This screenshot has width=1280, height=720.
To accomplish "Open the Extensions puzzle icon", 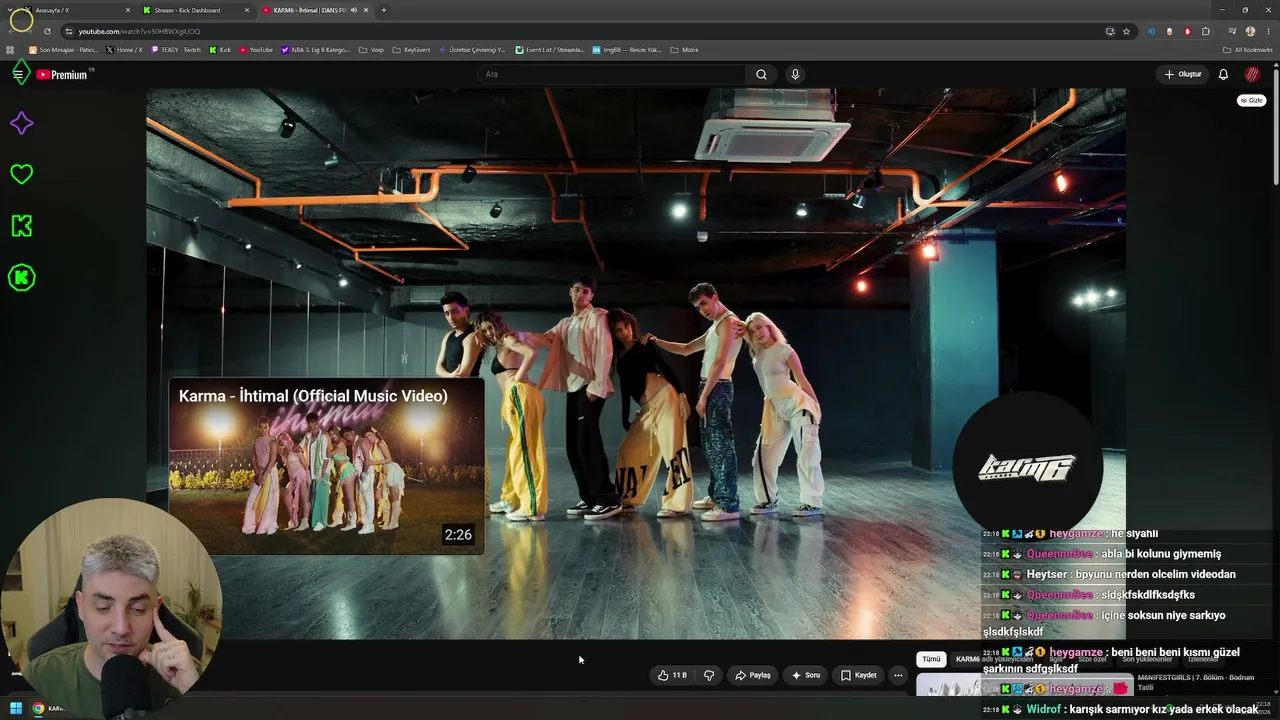I will [x=1206, y=31].
